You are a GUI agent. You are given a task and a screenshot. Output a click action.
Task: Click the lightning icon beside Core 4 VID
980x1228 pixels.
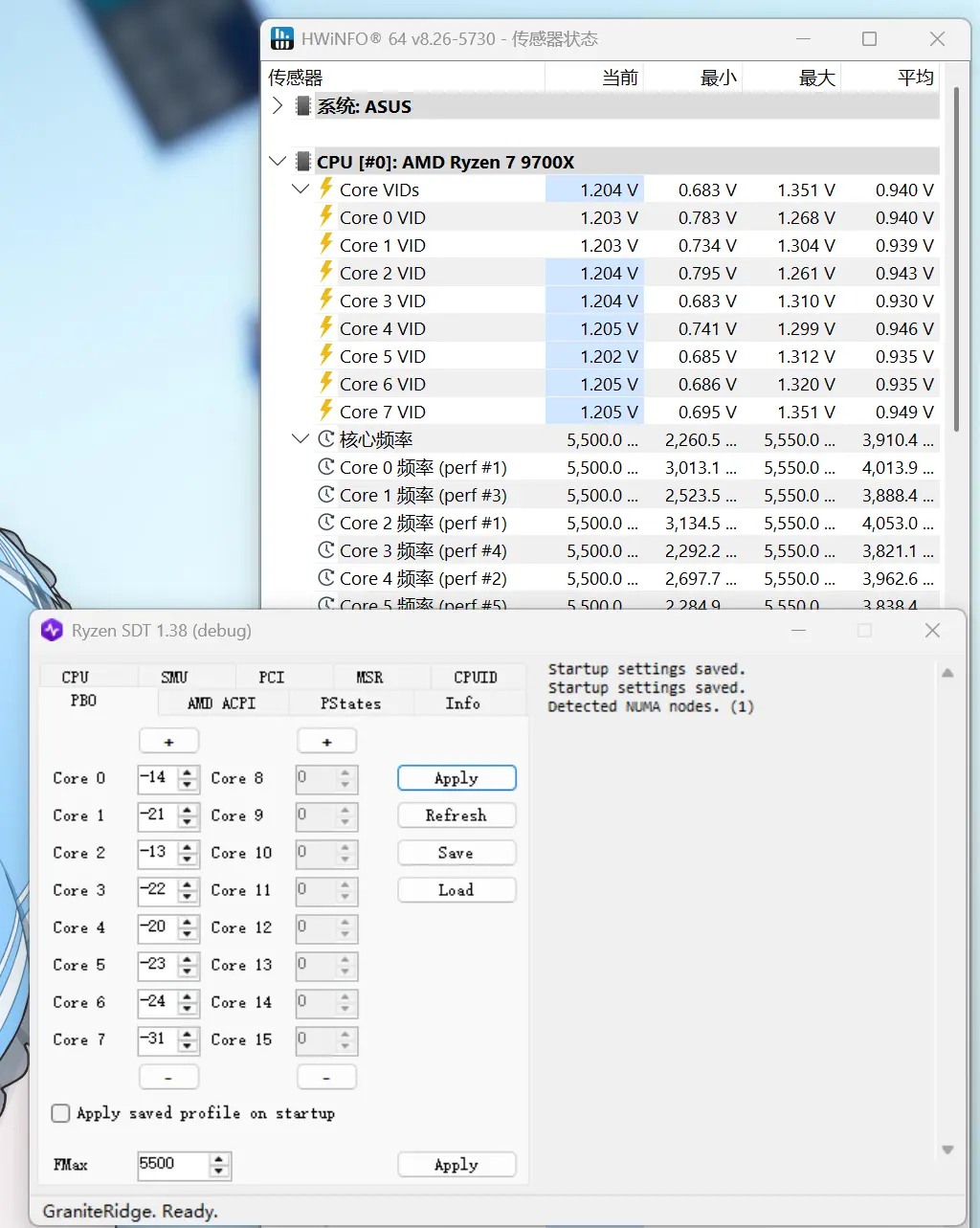coord(326,327)
